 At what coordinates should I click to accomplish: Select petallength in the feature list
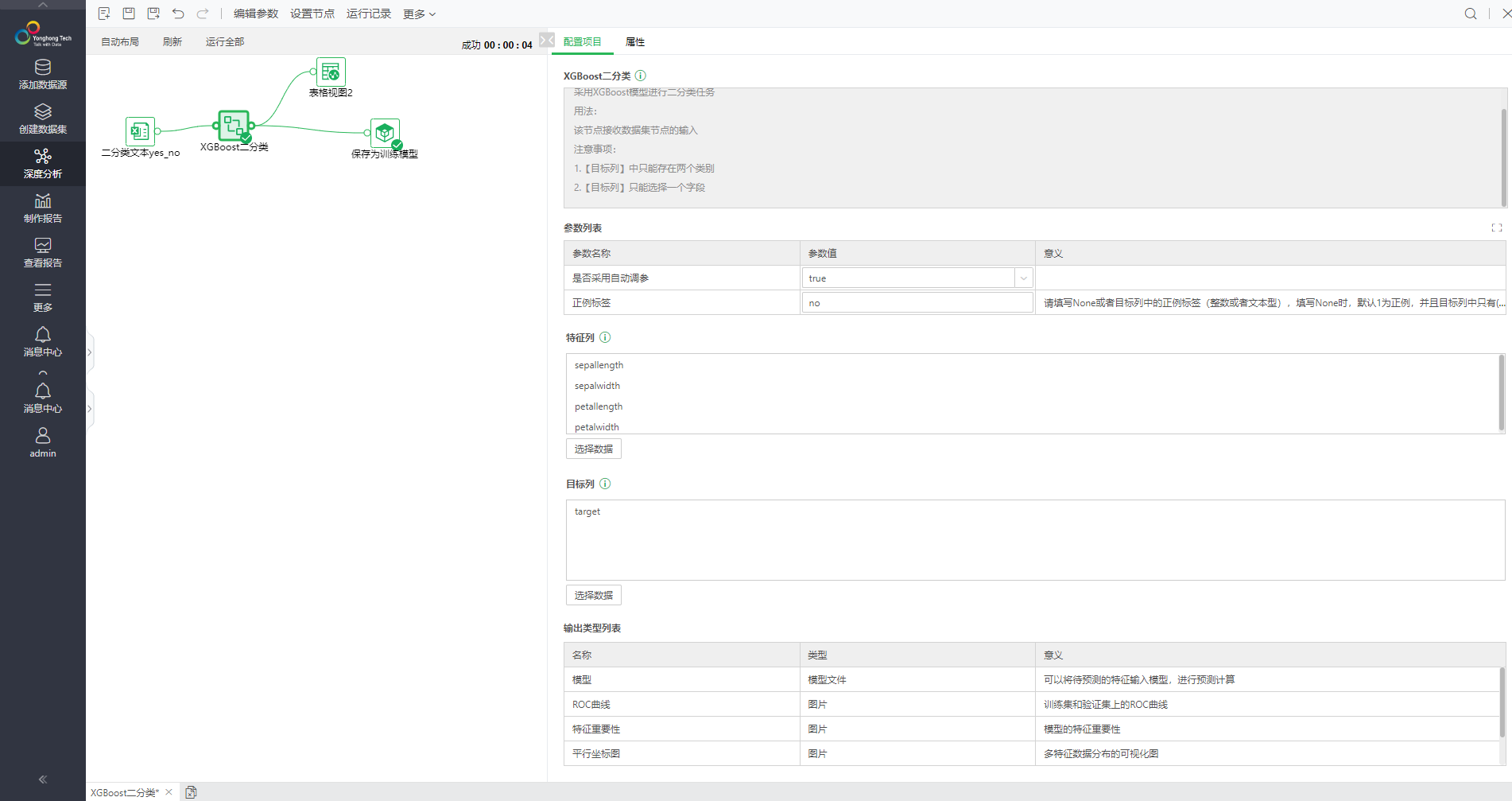point(599,406)
